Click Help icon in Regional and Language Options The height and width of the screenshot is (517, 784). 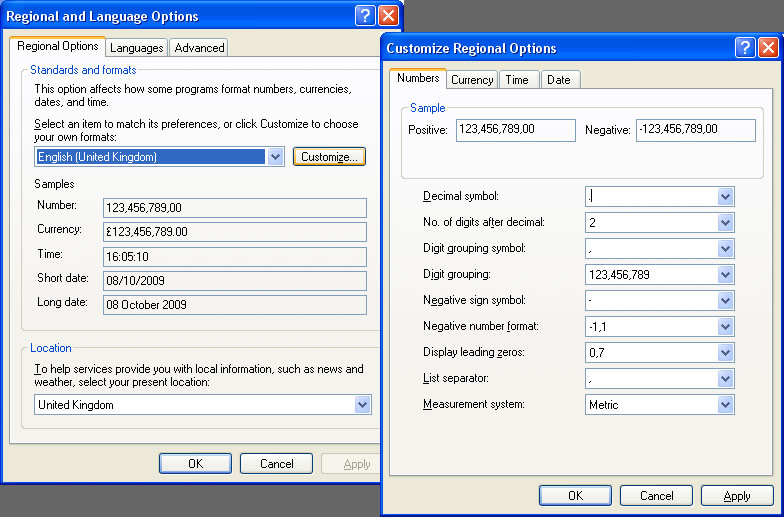click(366, 16)
